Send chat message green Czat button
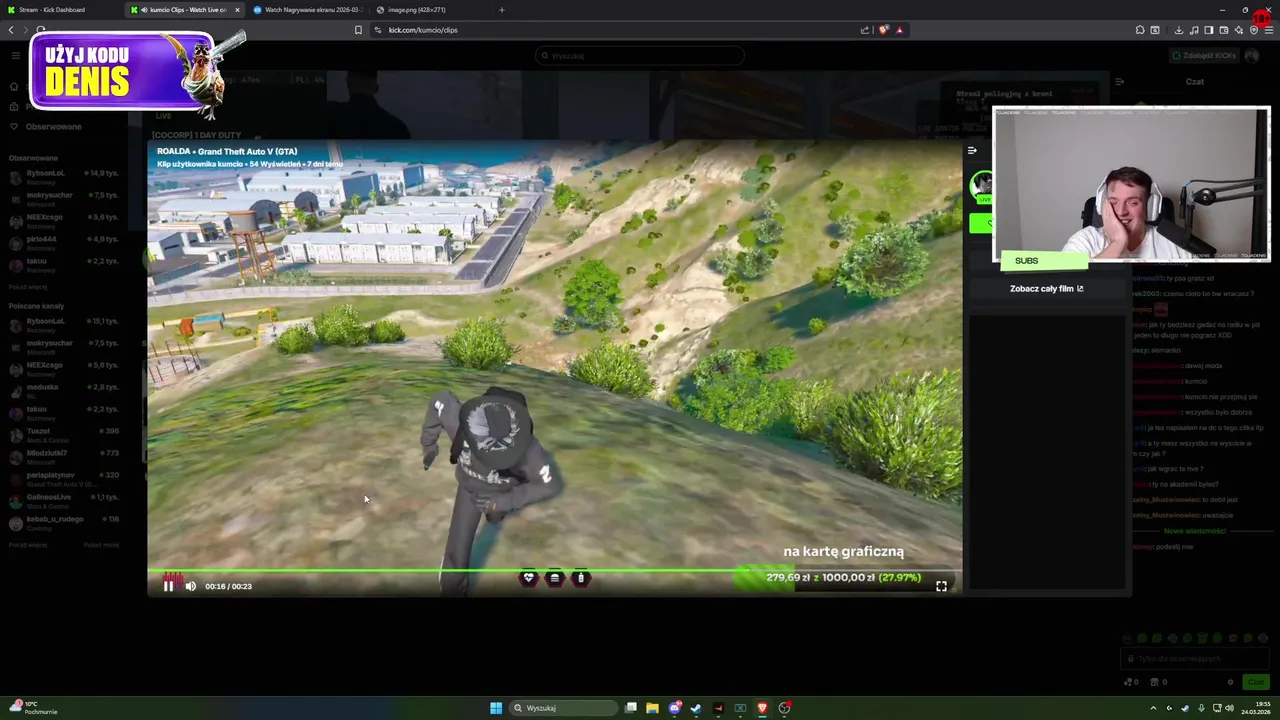The image size is (1280, 720). (x=1254, y=682)
